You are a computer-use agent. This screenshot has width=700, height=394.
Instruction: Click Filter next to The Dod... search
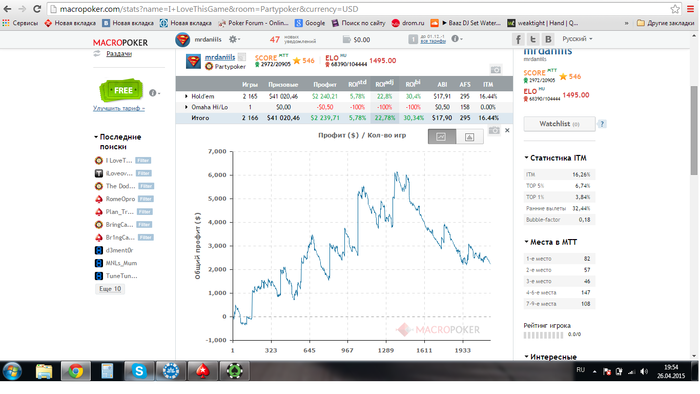tap(146, 186)
